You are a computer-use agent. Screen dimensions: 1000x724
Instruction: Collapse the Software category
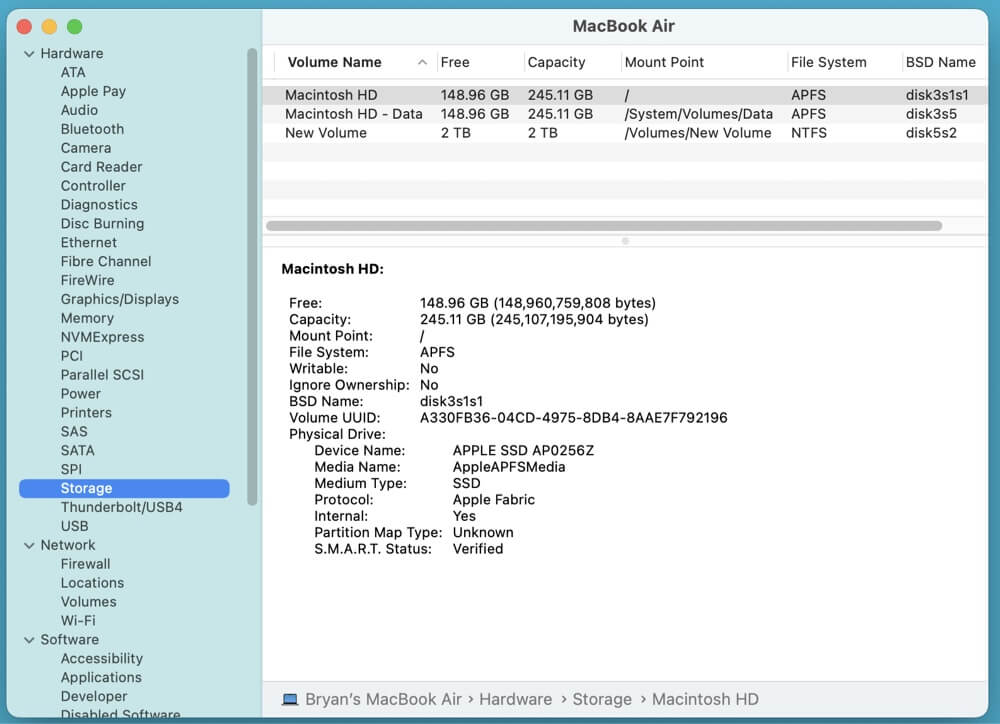click(29, 639)
